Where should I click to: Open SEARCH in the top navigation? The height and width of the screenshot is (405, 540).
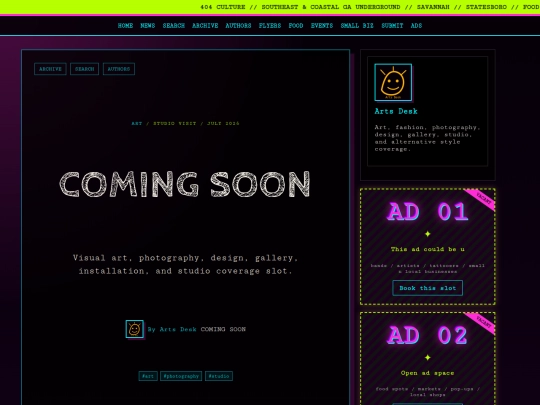coord(174,25)
